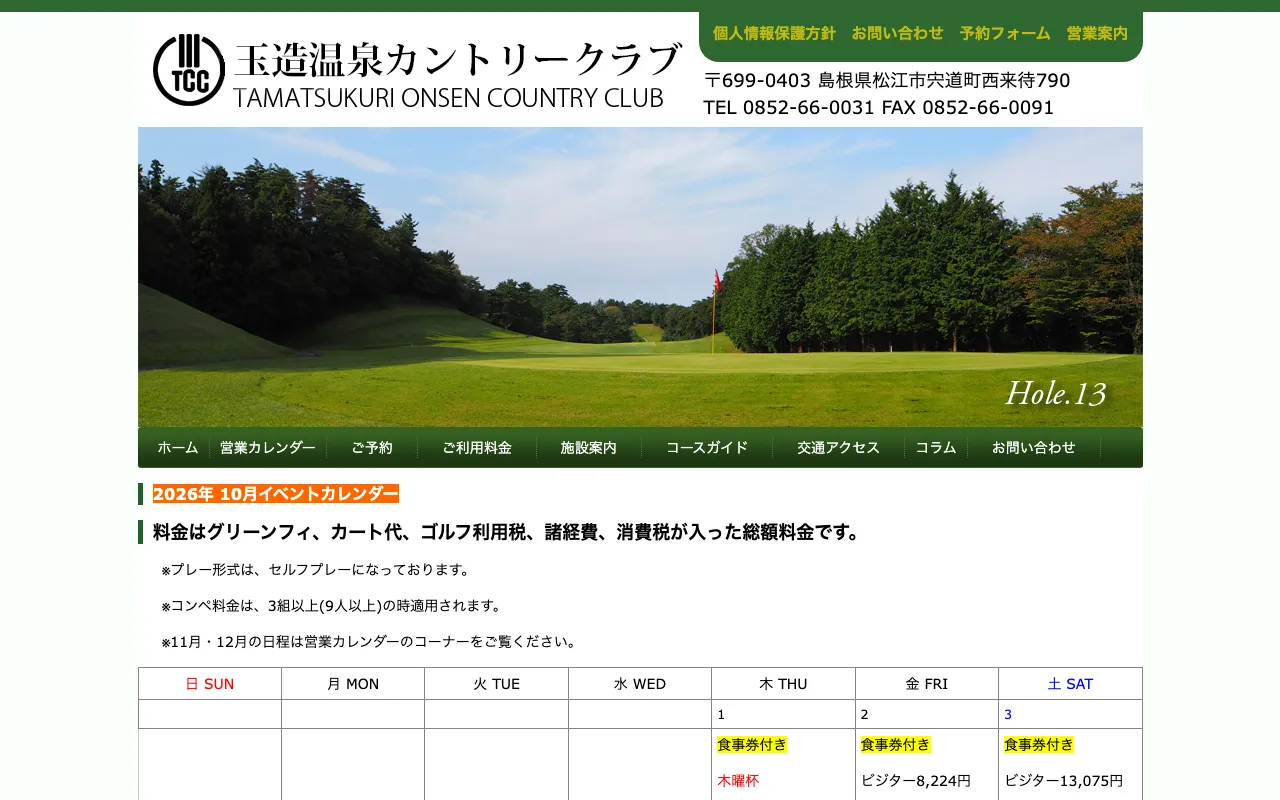Click date 1 in Thursday column

tap(721, 714)
